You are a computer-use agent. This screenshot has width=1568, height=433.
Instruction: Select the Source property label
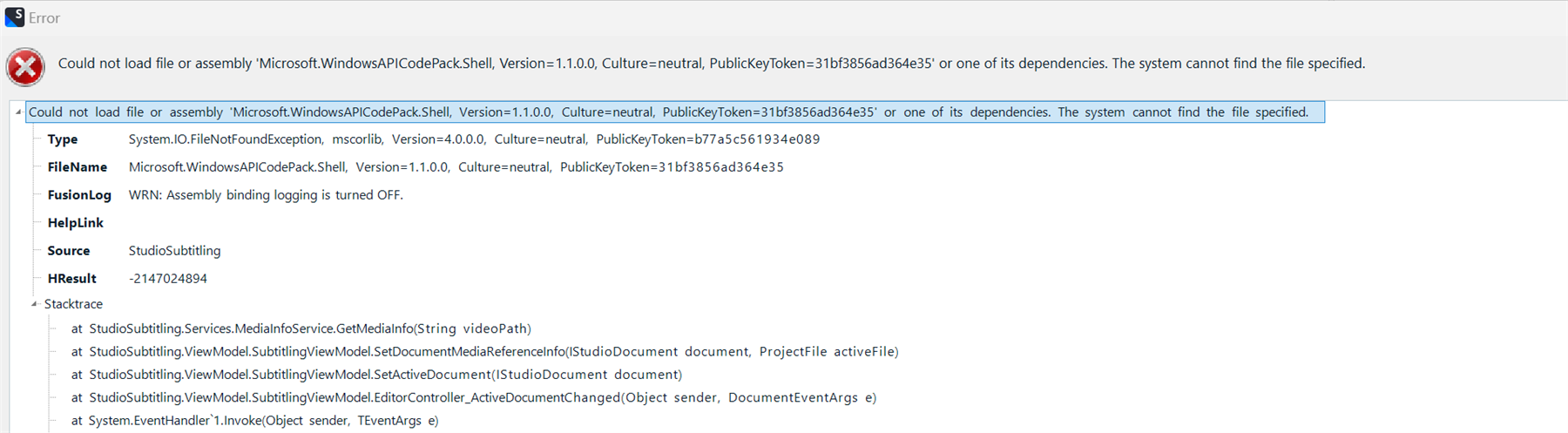(69, 251)
